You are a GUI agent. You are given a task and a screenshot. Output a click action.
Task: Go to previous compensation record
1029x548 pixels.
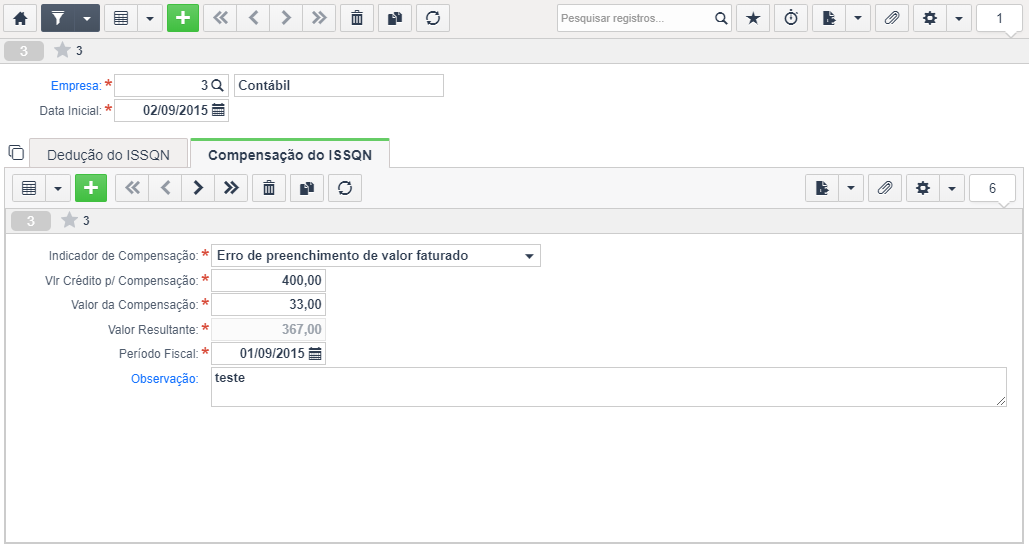click(165, 188)
